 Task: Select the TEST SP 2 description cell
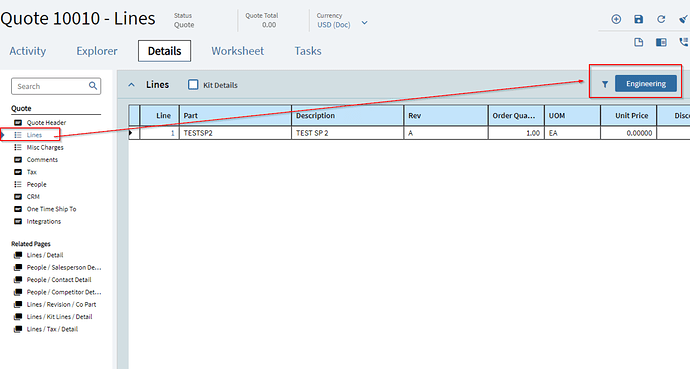(348, 133)
